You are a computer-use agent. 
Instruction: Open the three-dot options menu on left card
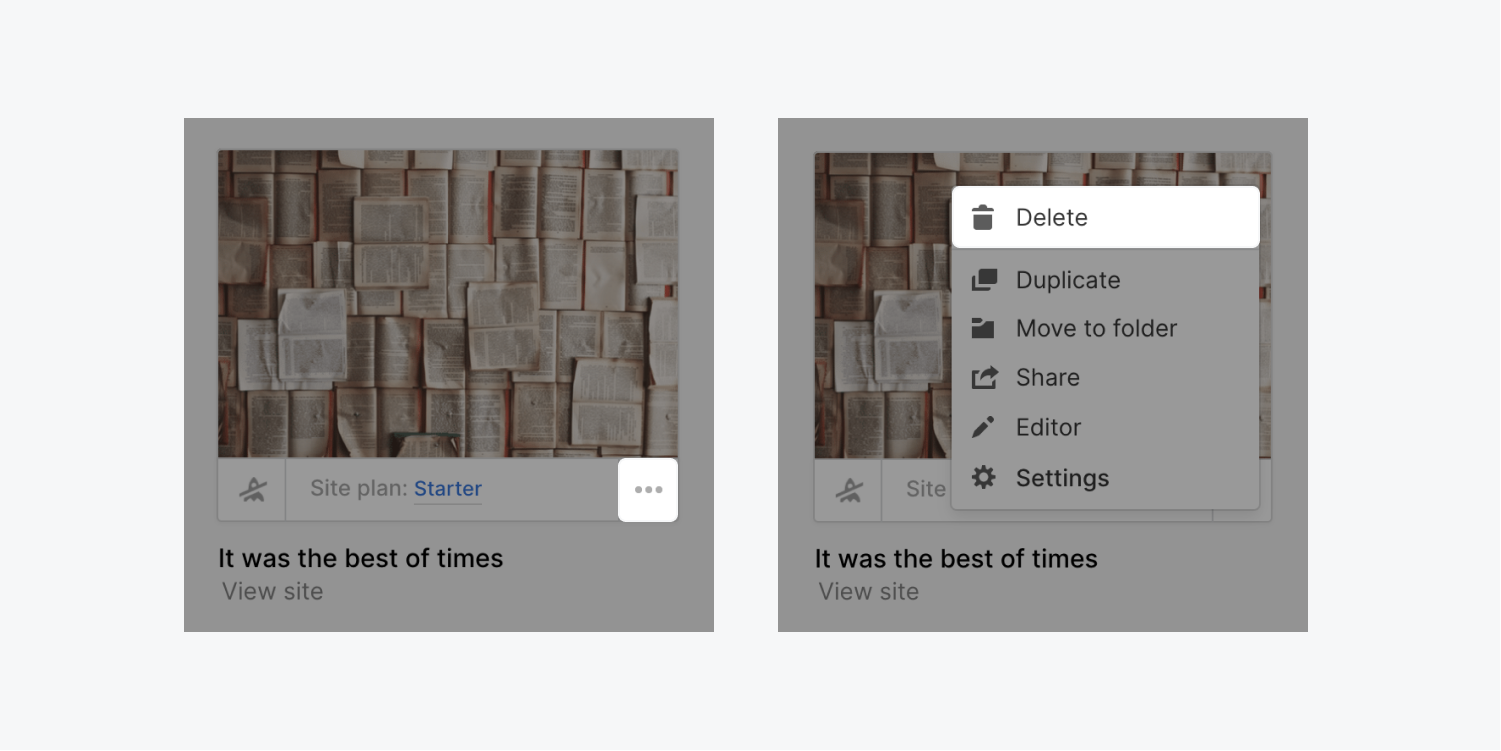coord(648,490)
